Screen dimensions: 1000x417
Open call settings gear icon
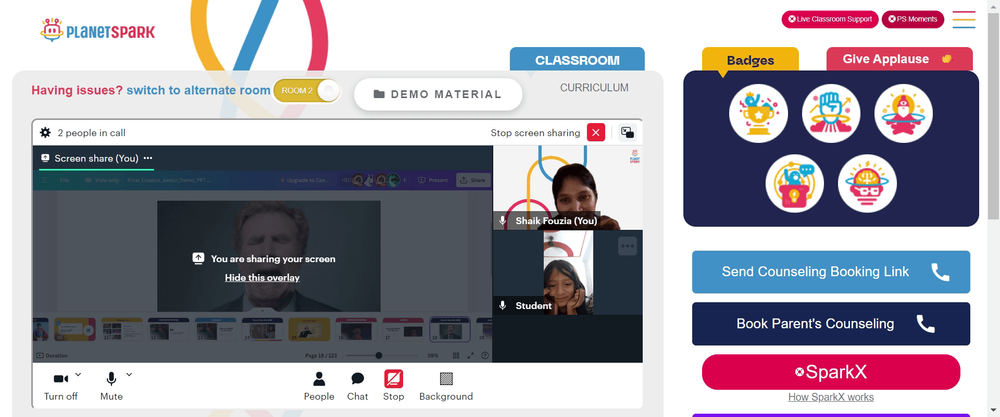point(45,133)
